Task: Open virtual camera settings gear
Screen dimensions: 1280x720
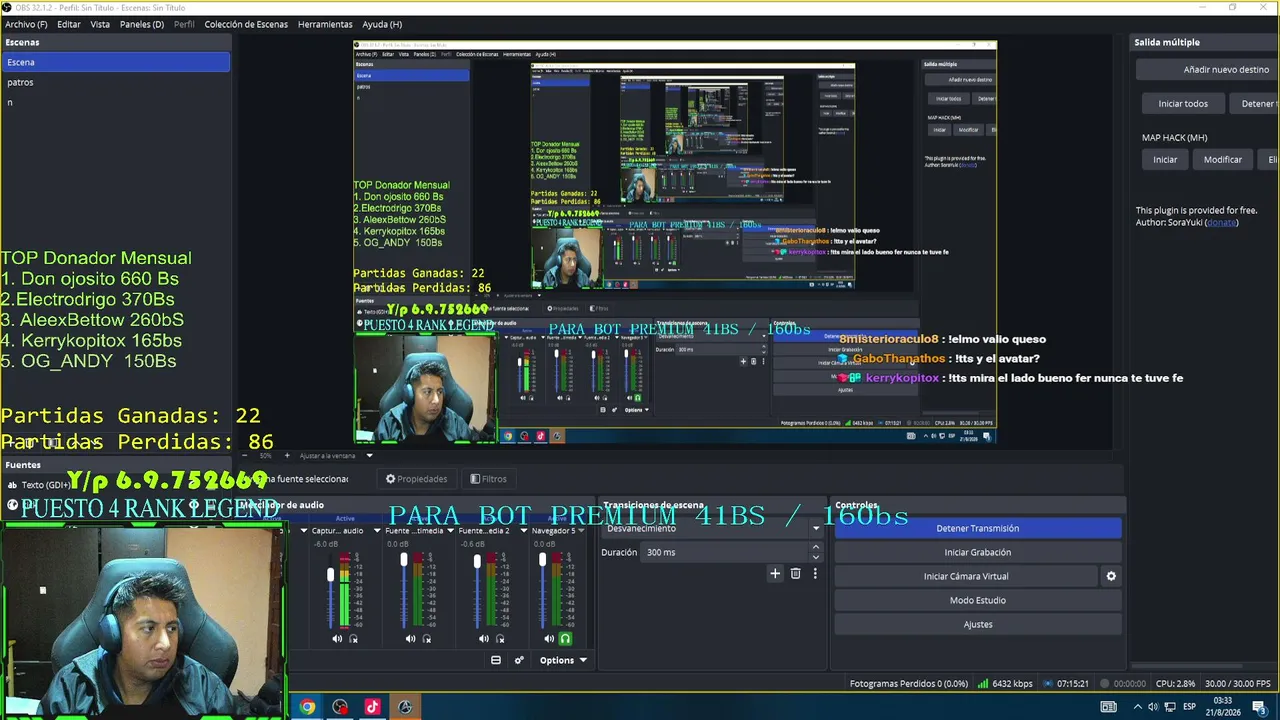Action: pos(1111,576)
